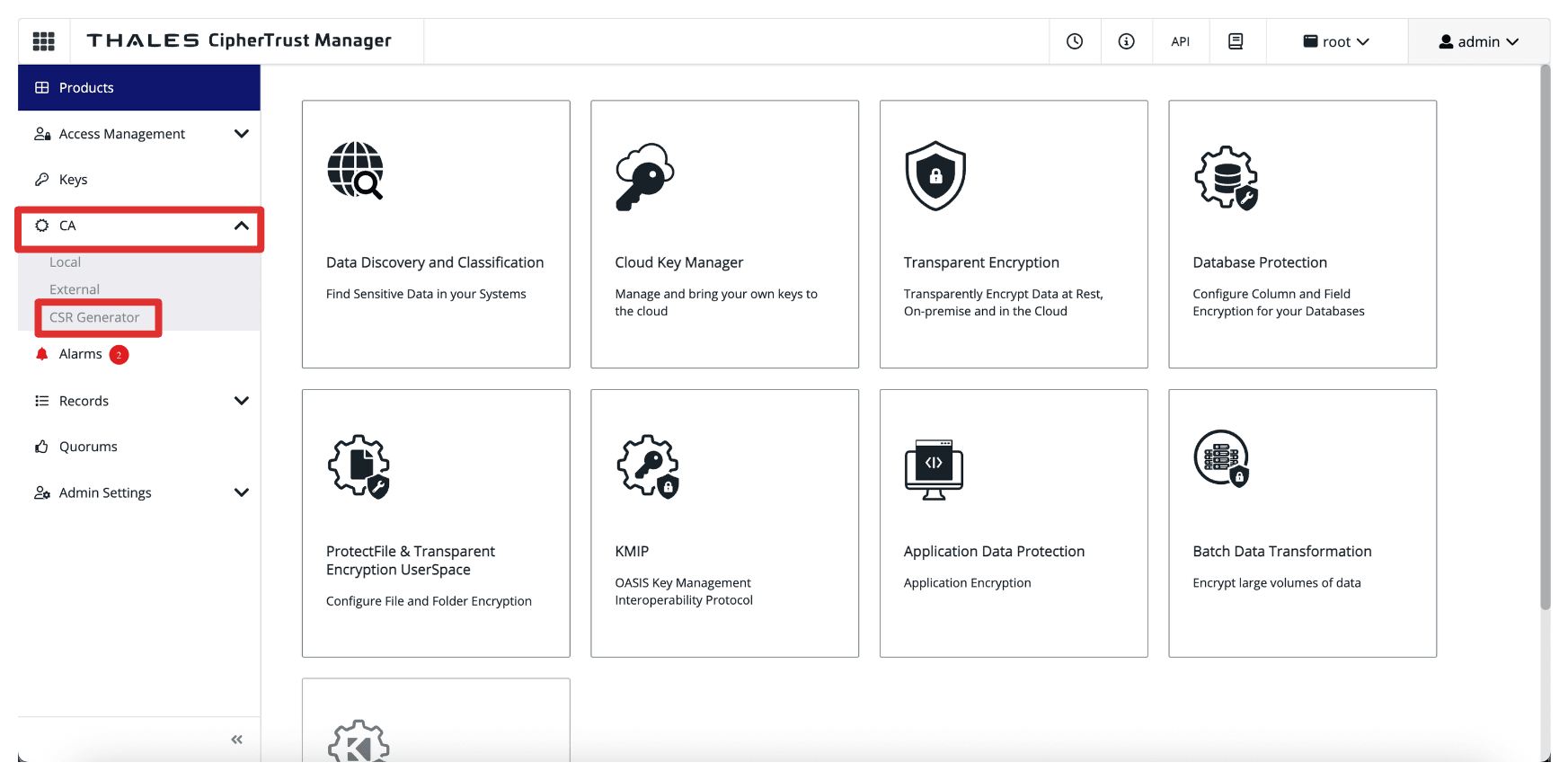This screenshot has width=1568, height=780.
Task: Expand Records chevron
Action: pos(241,401)
